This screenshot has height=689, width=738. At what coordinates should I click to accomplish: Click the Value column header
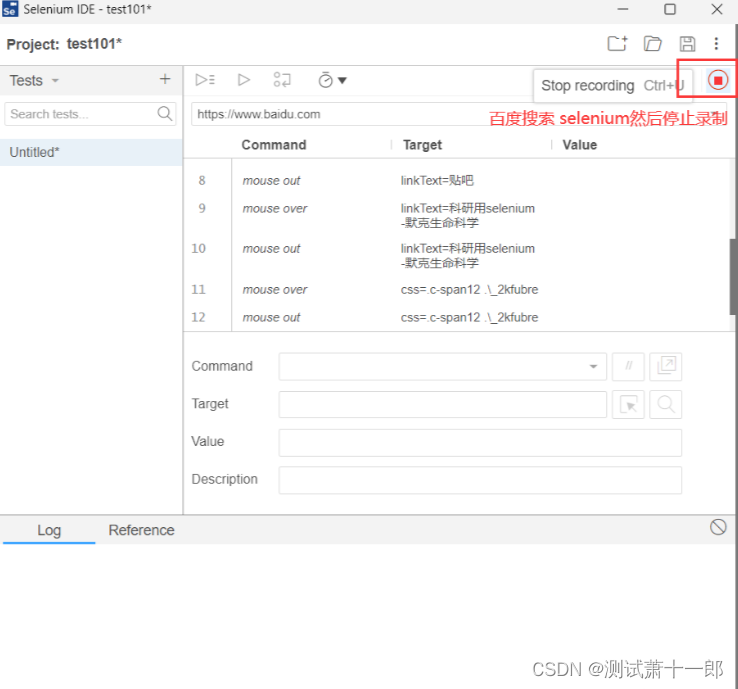[x=579, y=144]
